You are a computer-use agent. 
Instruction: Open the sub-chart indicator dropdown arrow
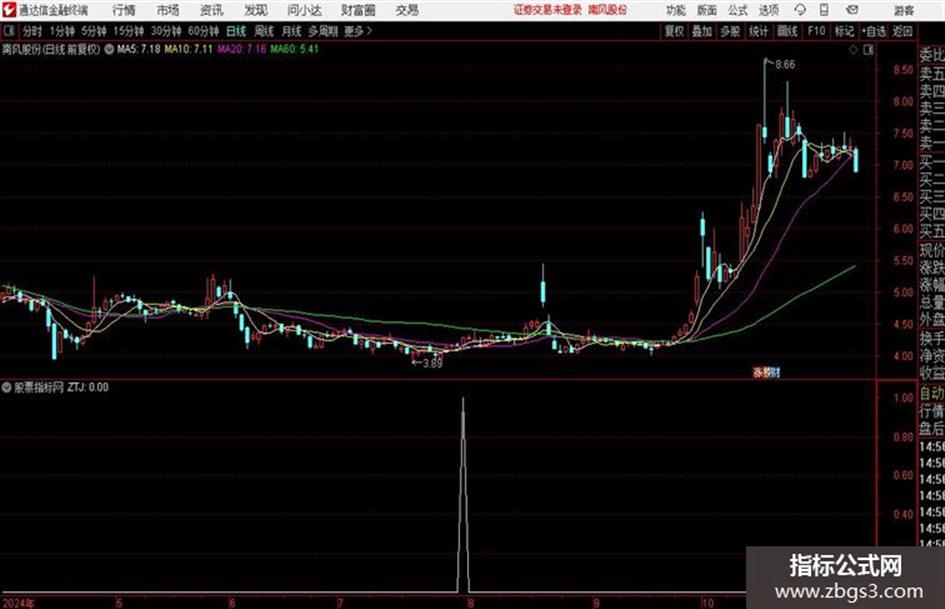click(x=7, y=387)
